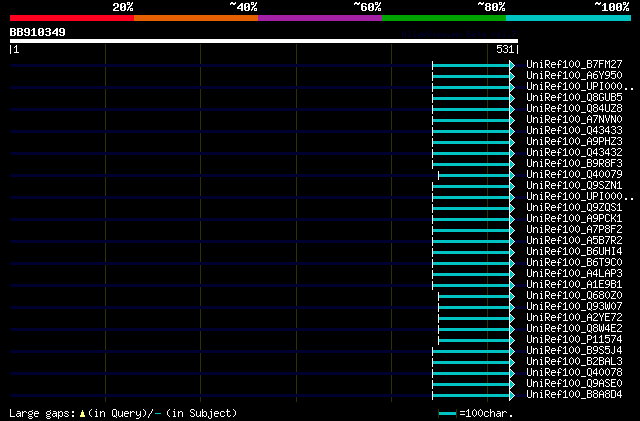
Task: Click the white BB910349 query sequence bar
Action: click(264, 41)
